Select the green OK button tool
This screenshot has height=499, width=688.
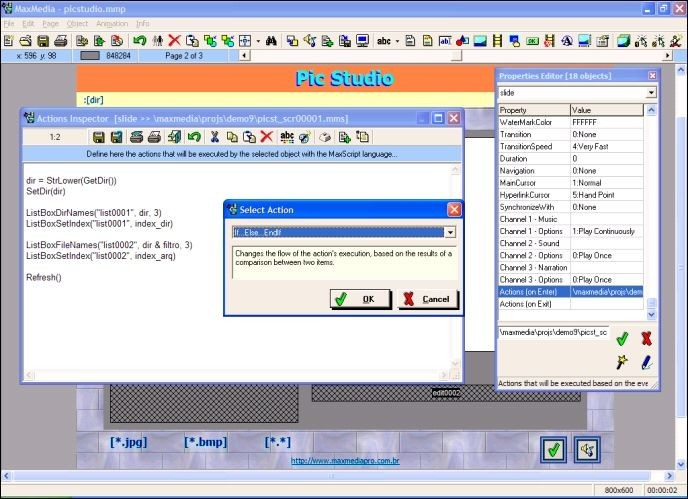(532, 41)
